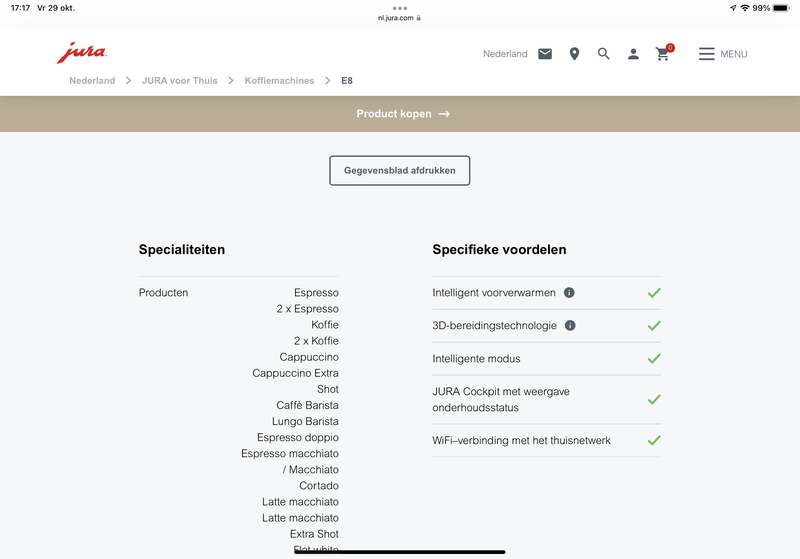
Task: Click the checkmark next to Intelligente modus
Action: (654, 358)
